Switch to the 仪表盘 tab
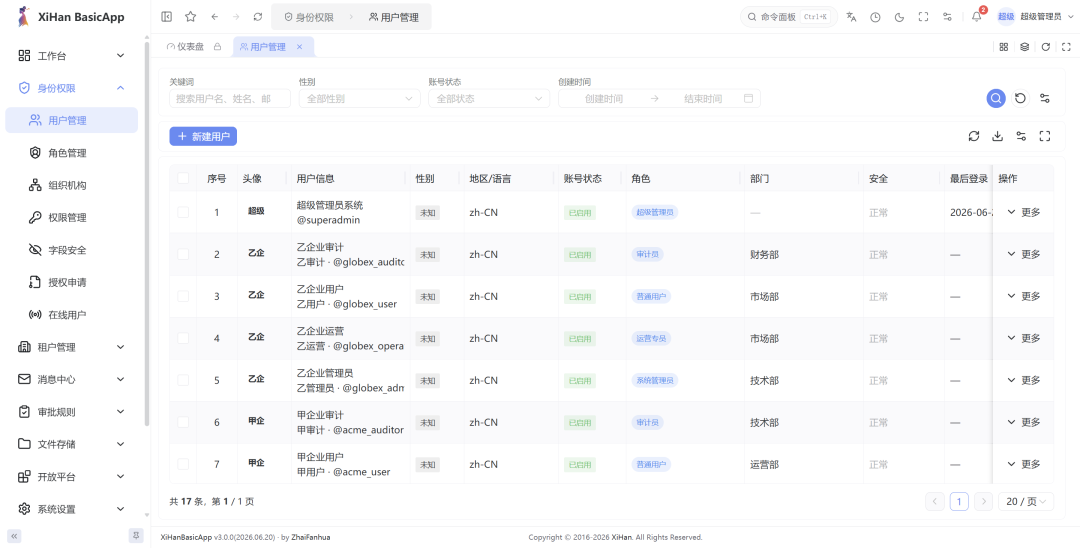The height and width of the screenshot is (548, 1080). (194, 47)
